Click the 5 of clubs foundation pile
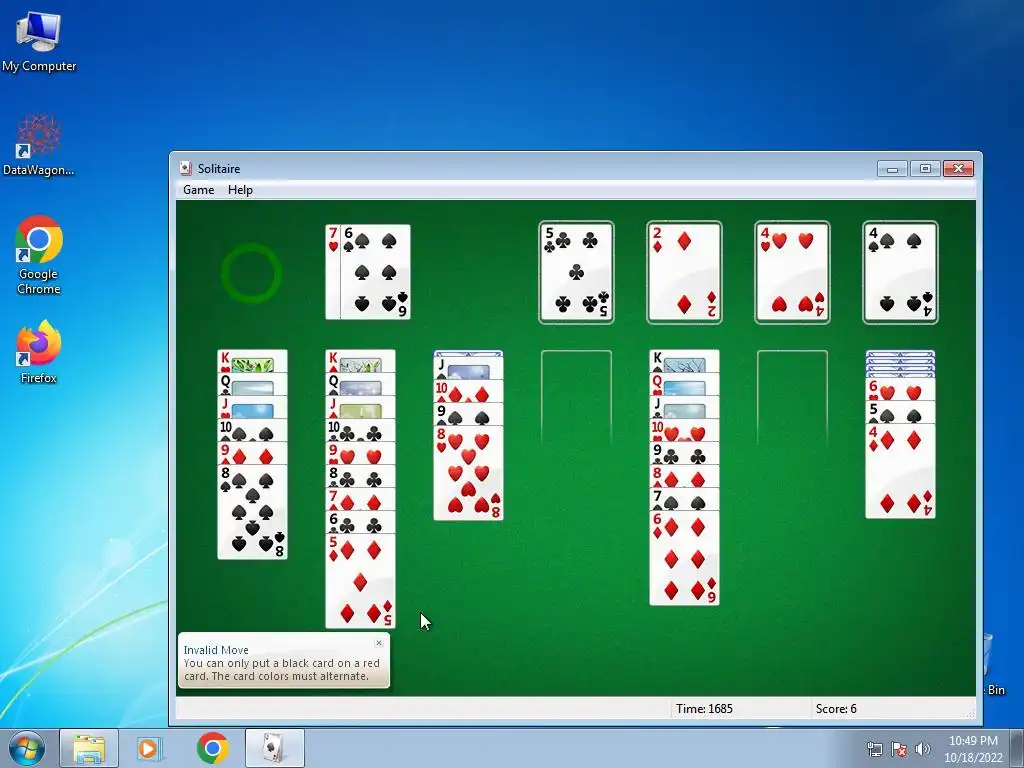Image resolution: width=1024 pixels, height=768 pixels. click(576, 272)
